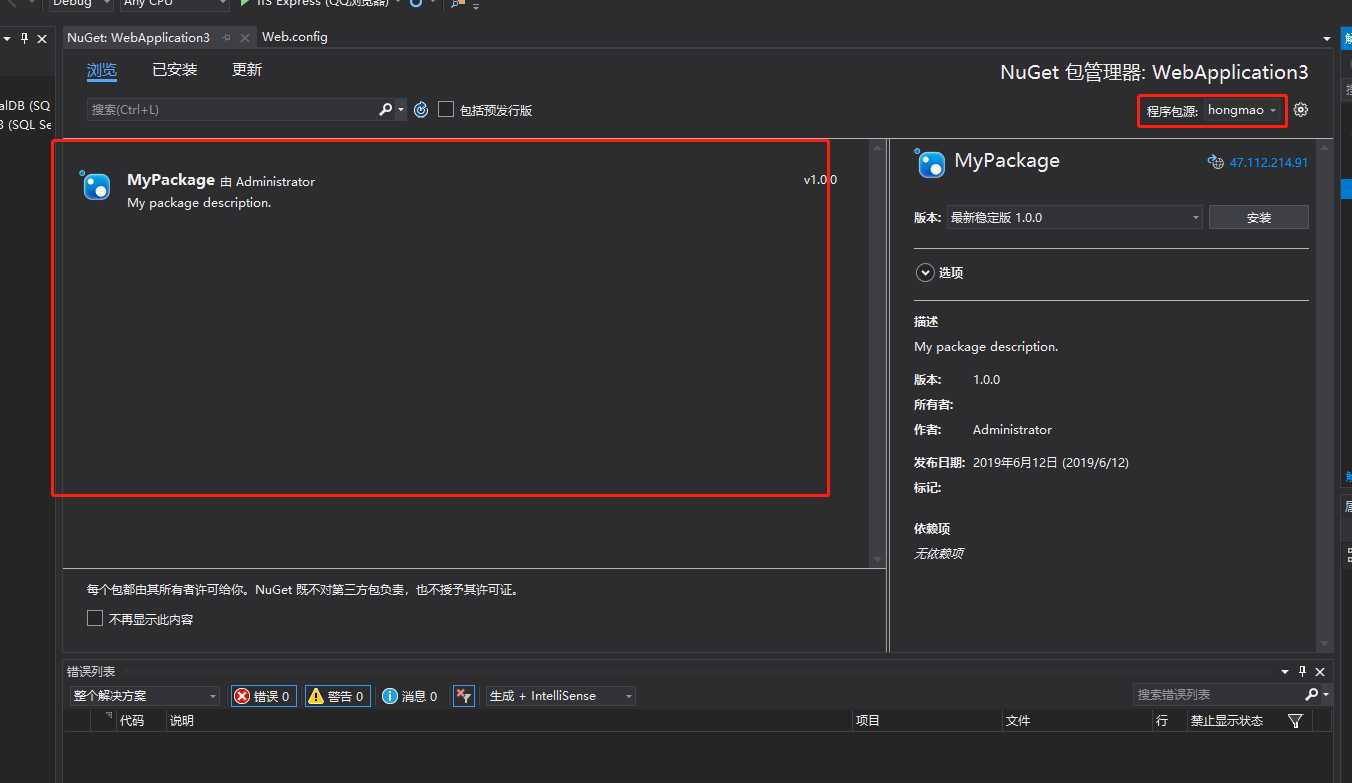Click the globe icon beside 47.112.214.91
Image resolution: width=1352 pixels, height=783 pixels.
pyautogui.click(x=1215, y=162)
